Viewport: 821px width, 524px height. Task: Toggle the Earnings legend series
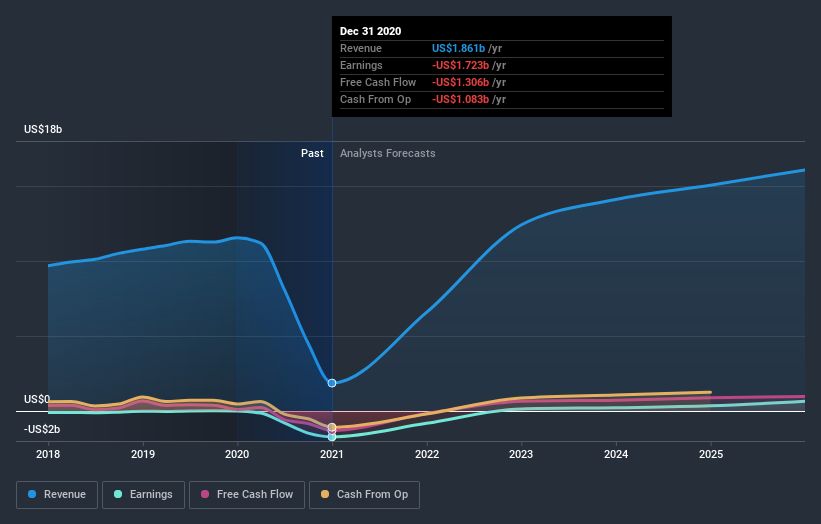point(143,495)
